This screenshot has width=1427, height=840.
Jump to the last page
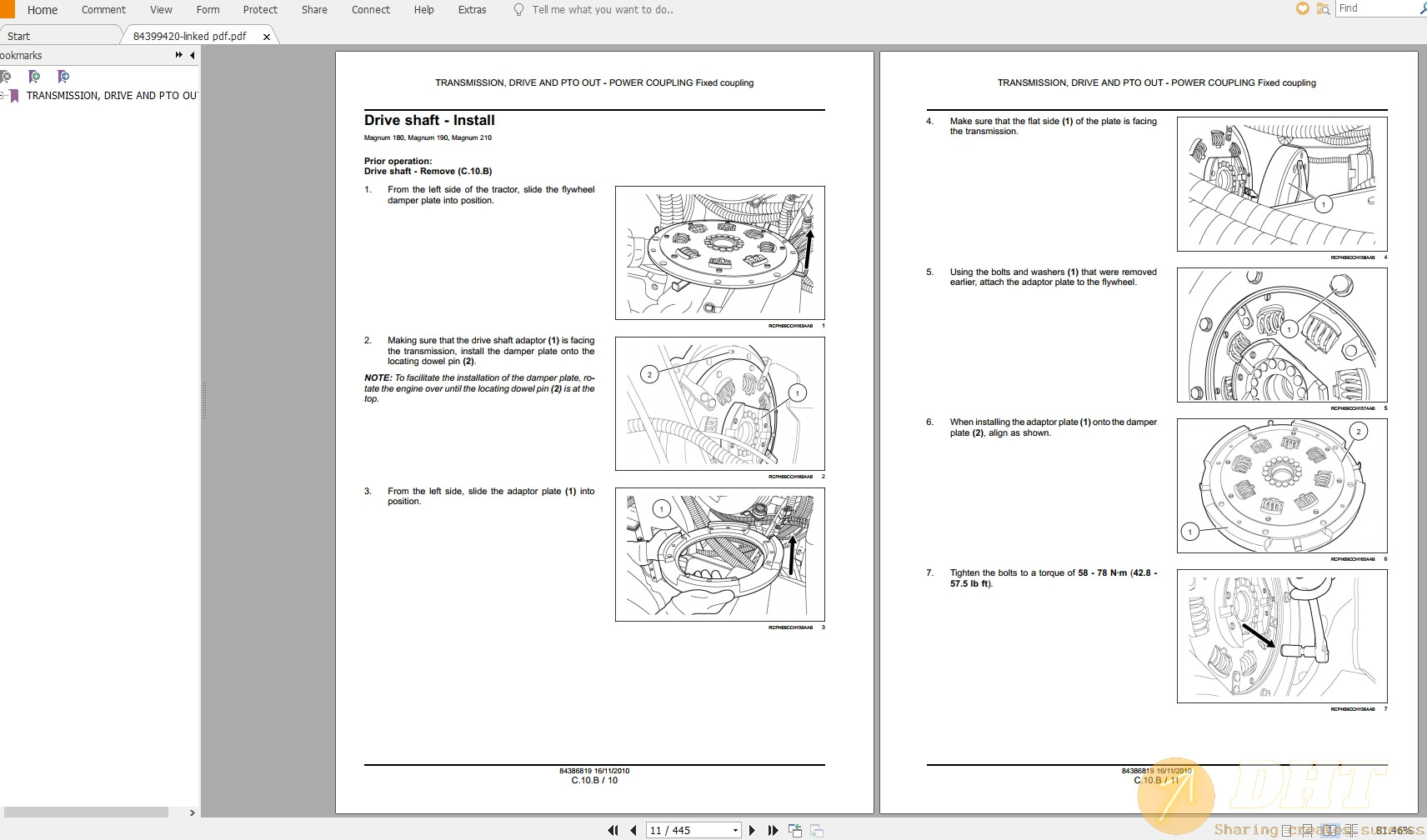point(773,830)
